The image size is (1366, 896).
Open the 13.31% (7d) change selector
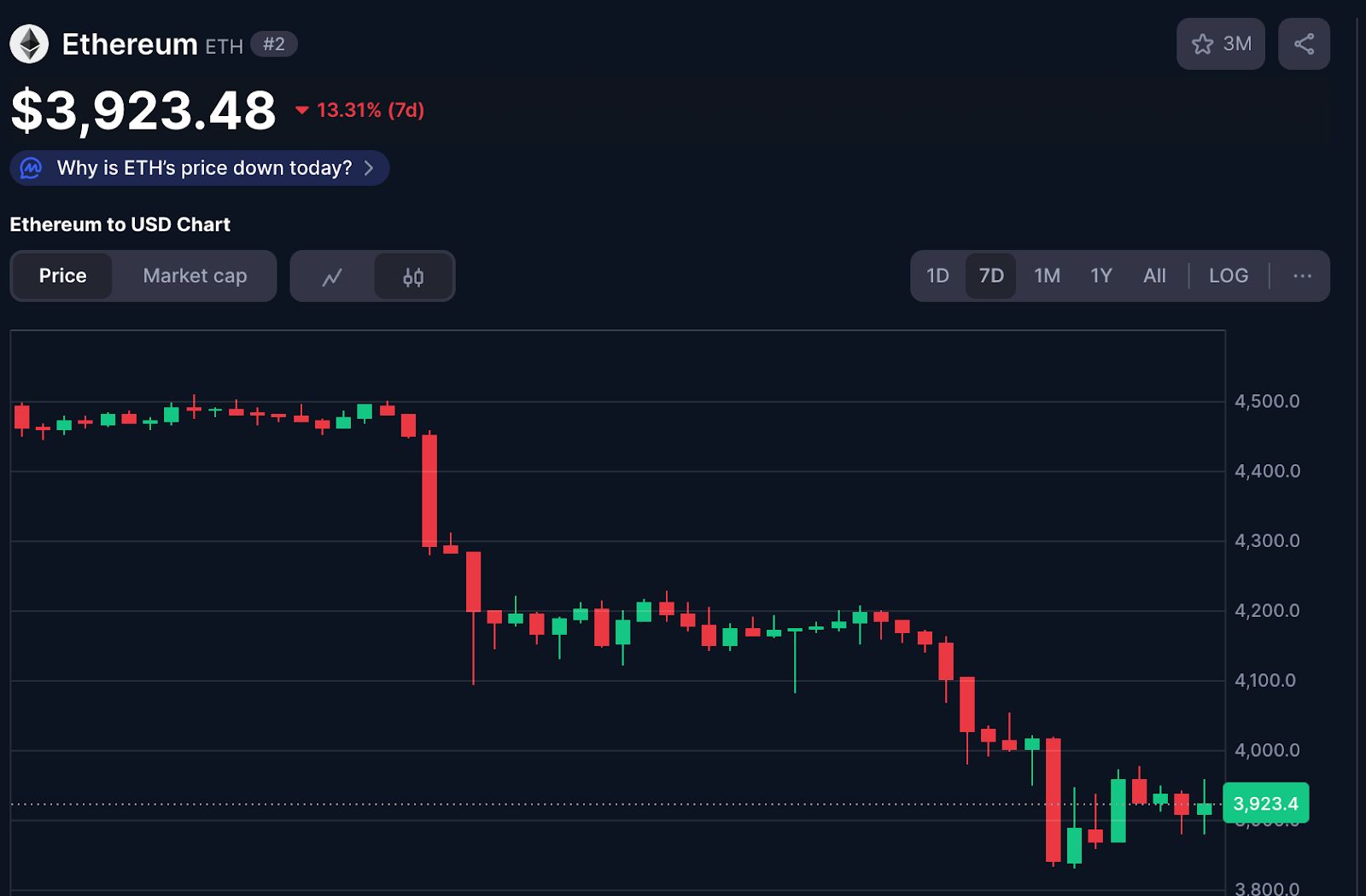(371, 110)
